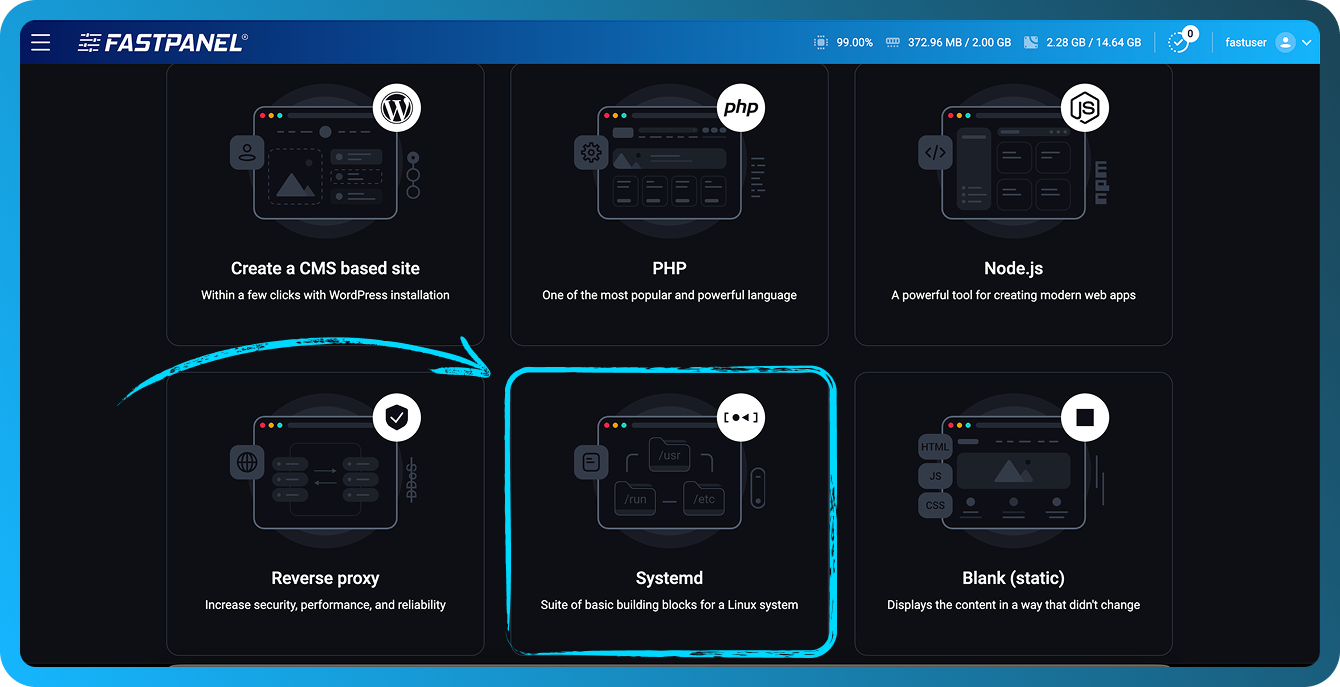Click the Node.js JS badge icon
The image size is (1340, 687).
click(1085, 107)
